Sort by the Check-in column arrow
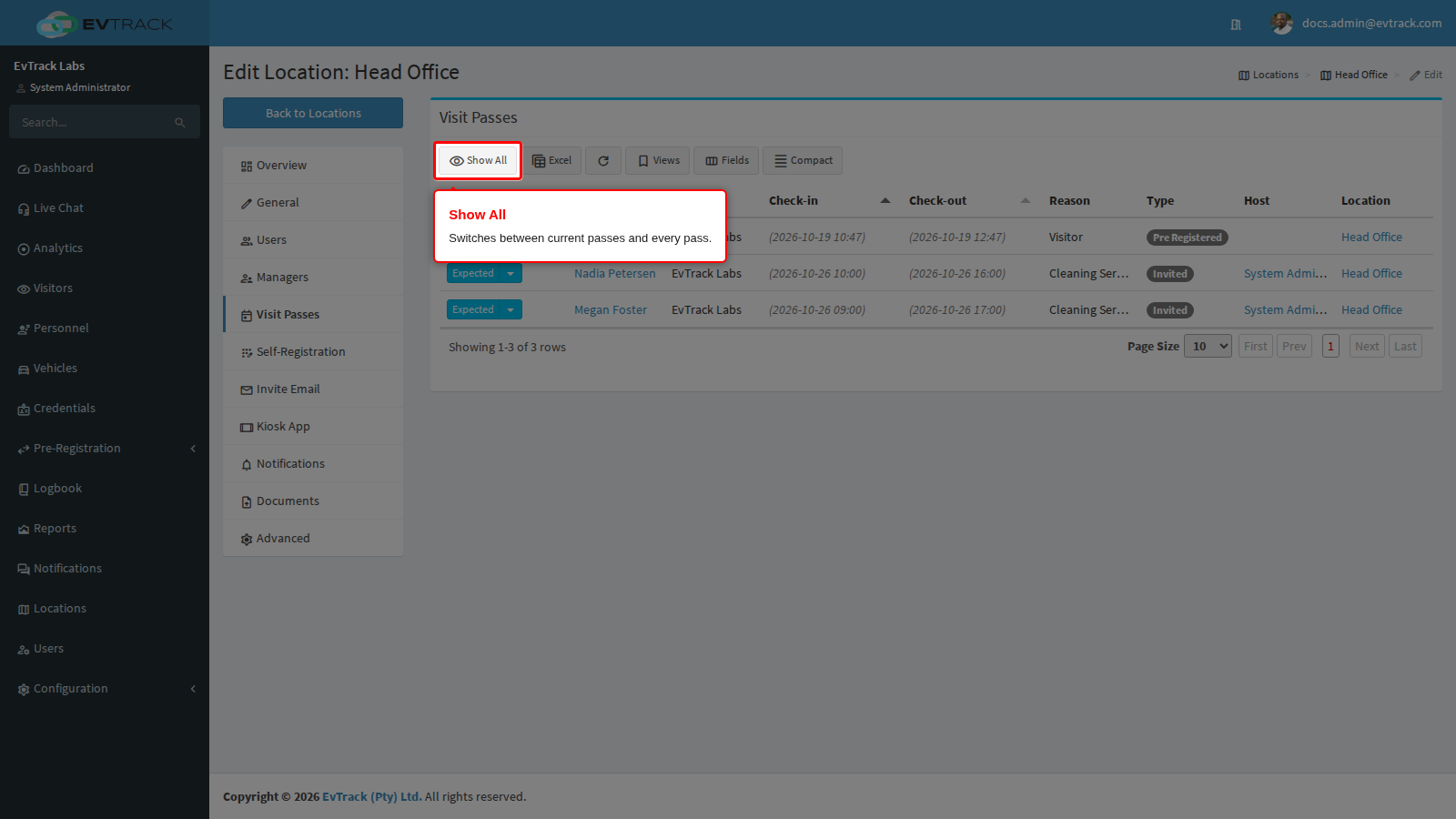 pos(885,201)
